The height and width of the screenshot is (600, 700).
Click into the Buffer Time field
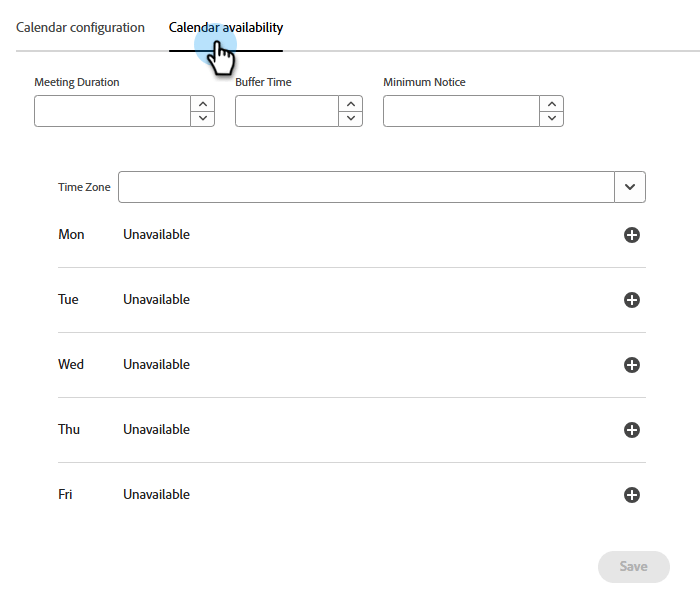pos(287,111)
